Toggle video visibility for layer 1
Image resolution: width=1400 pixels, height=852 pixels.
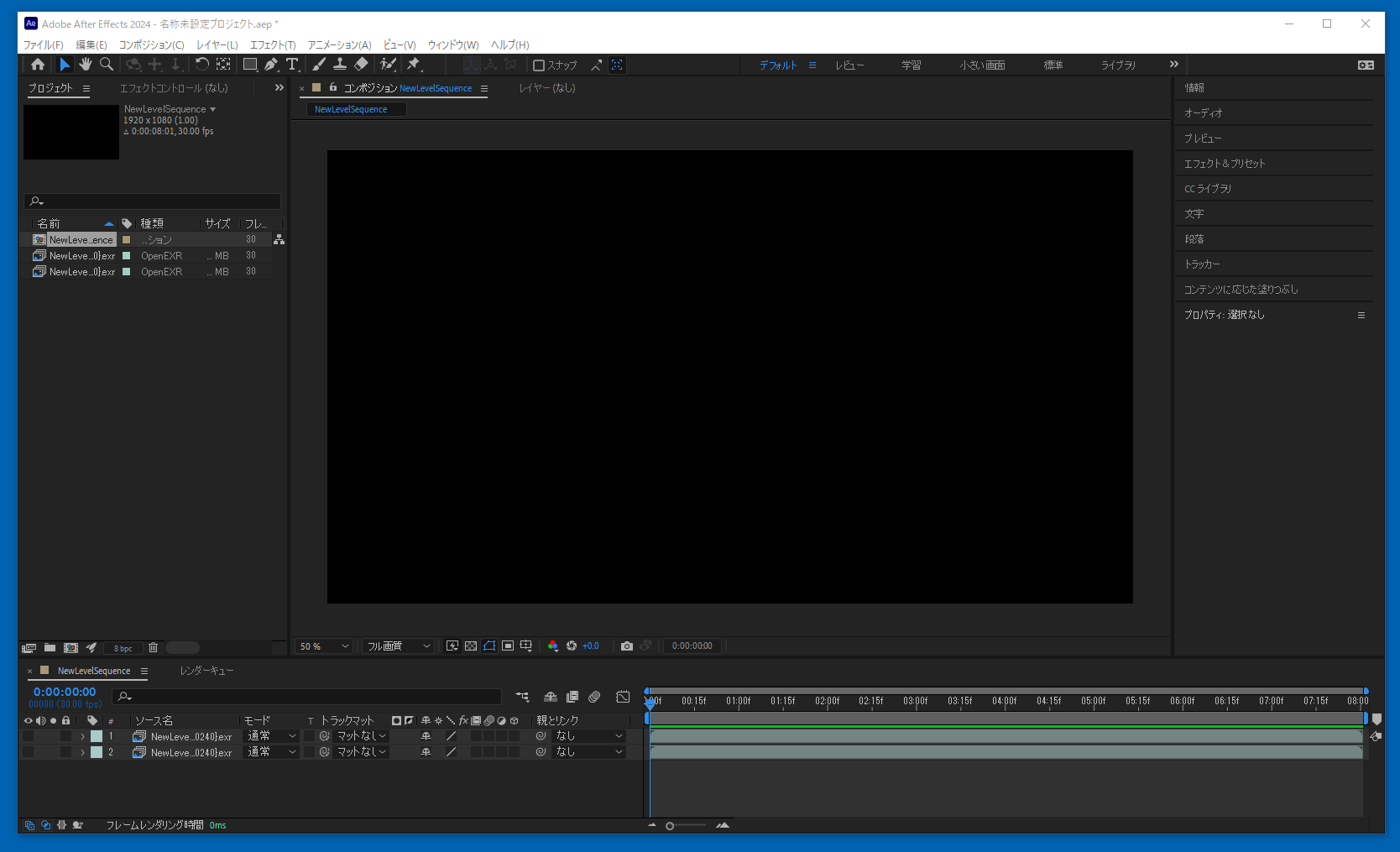click(29, 736)
